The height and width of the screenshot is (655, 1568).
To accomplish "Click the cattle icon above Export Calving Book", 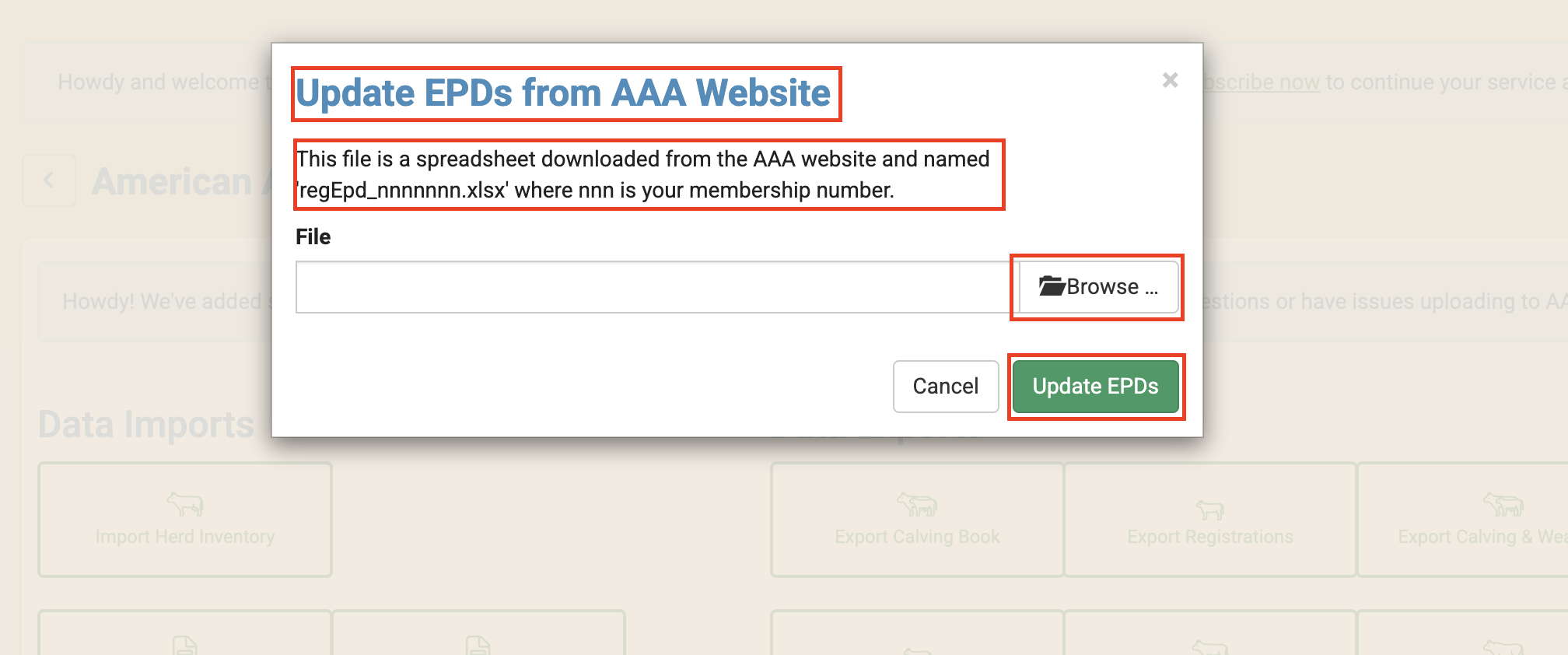I will click(x=917, y=504).
